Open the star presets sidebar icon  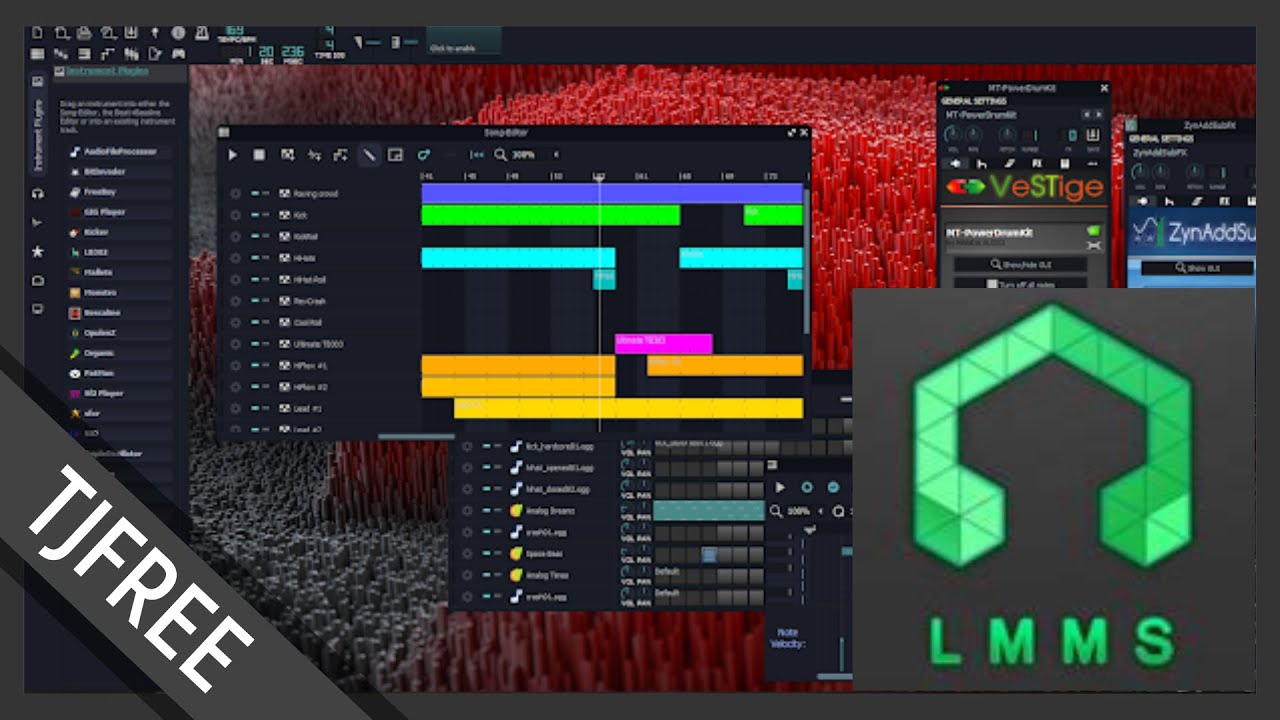point(38,251)
